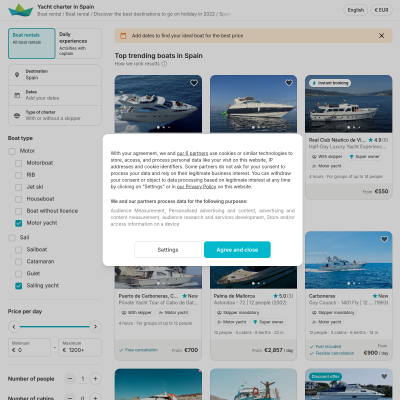
Task: Open our Privacy Policy link
Action: 197,187
